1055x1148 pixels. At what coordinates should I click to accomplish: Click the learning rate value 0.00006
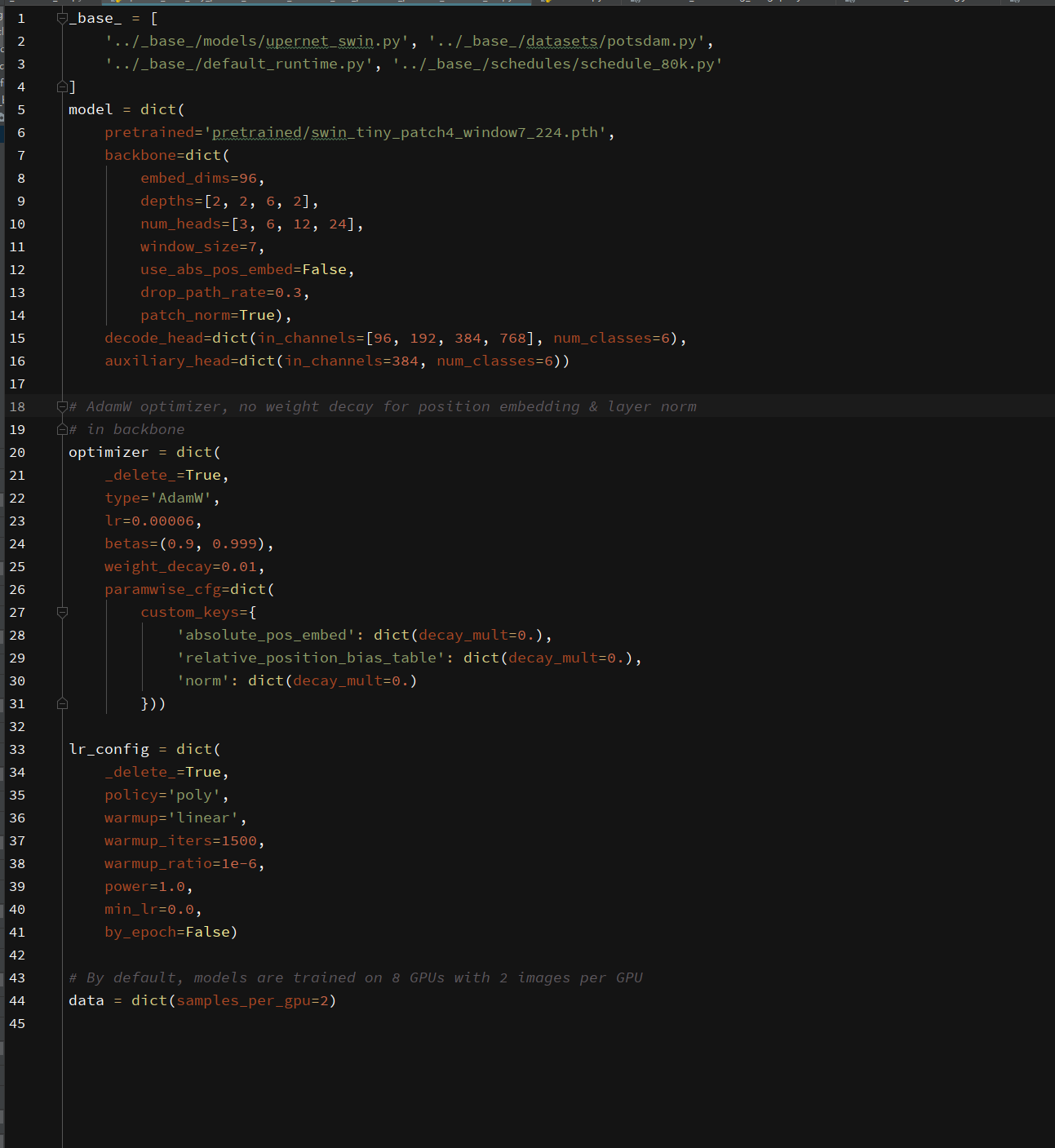coord(162,521)
